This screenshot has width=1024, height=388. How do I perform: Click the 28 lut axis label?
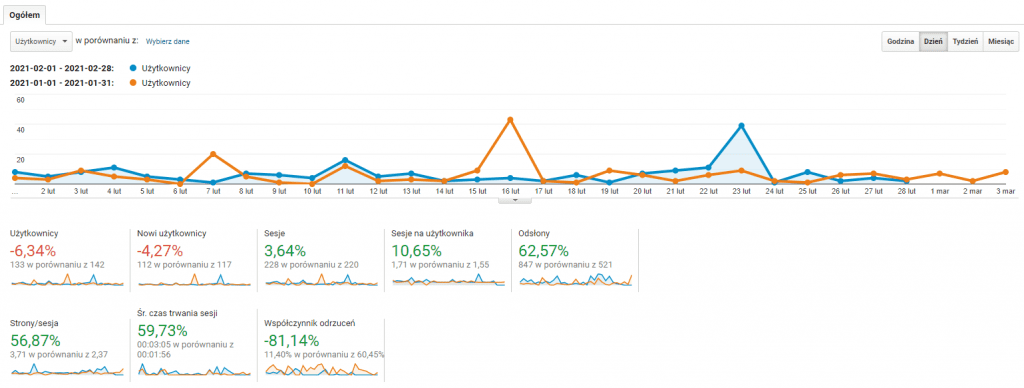coord(906,191)
